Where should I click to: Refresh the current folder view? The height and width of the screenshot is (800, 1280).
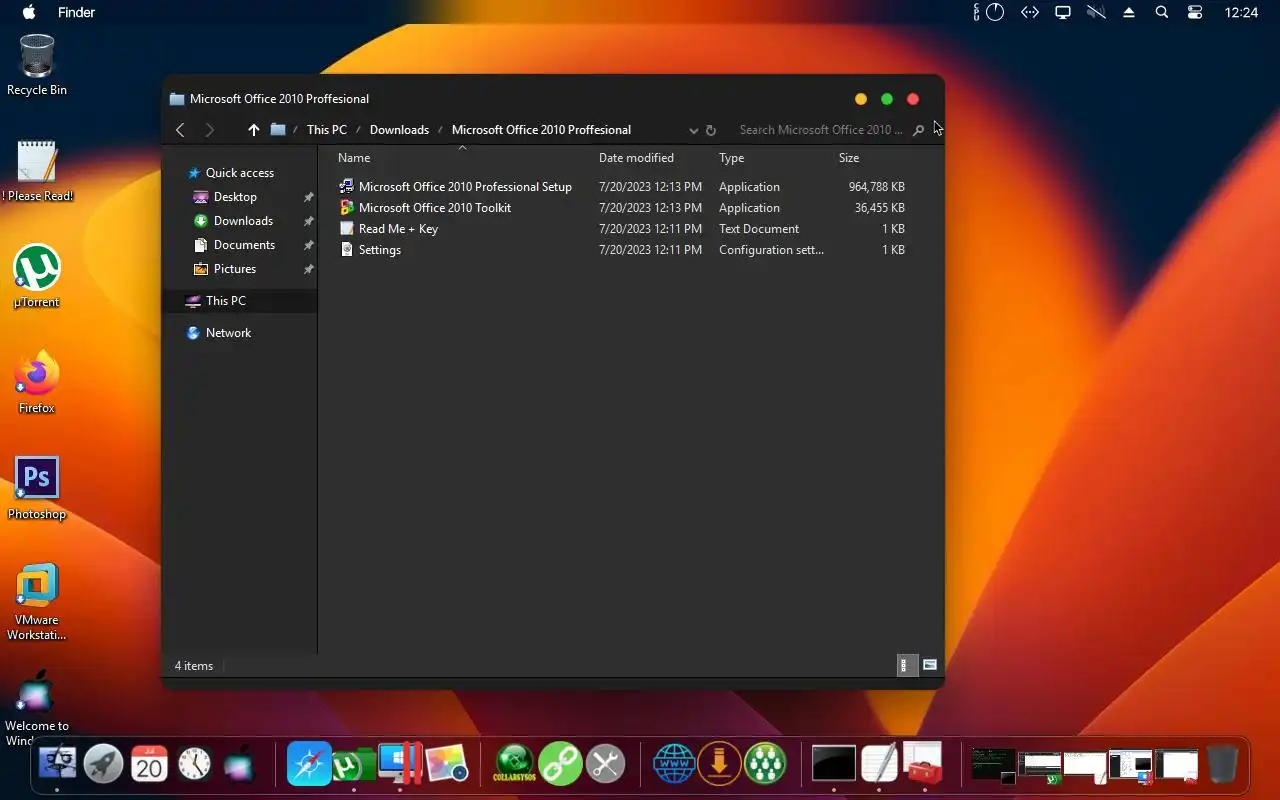tap(711, 130)
